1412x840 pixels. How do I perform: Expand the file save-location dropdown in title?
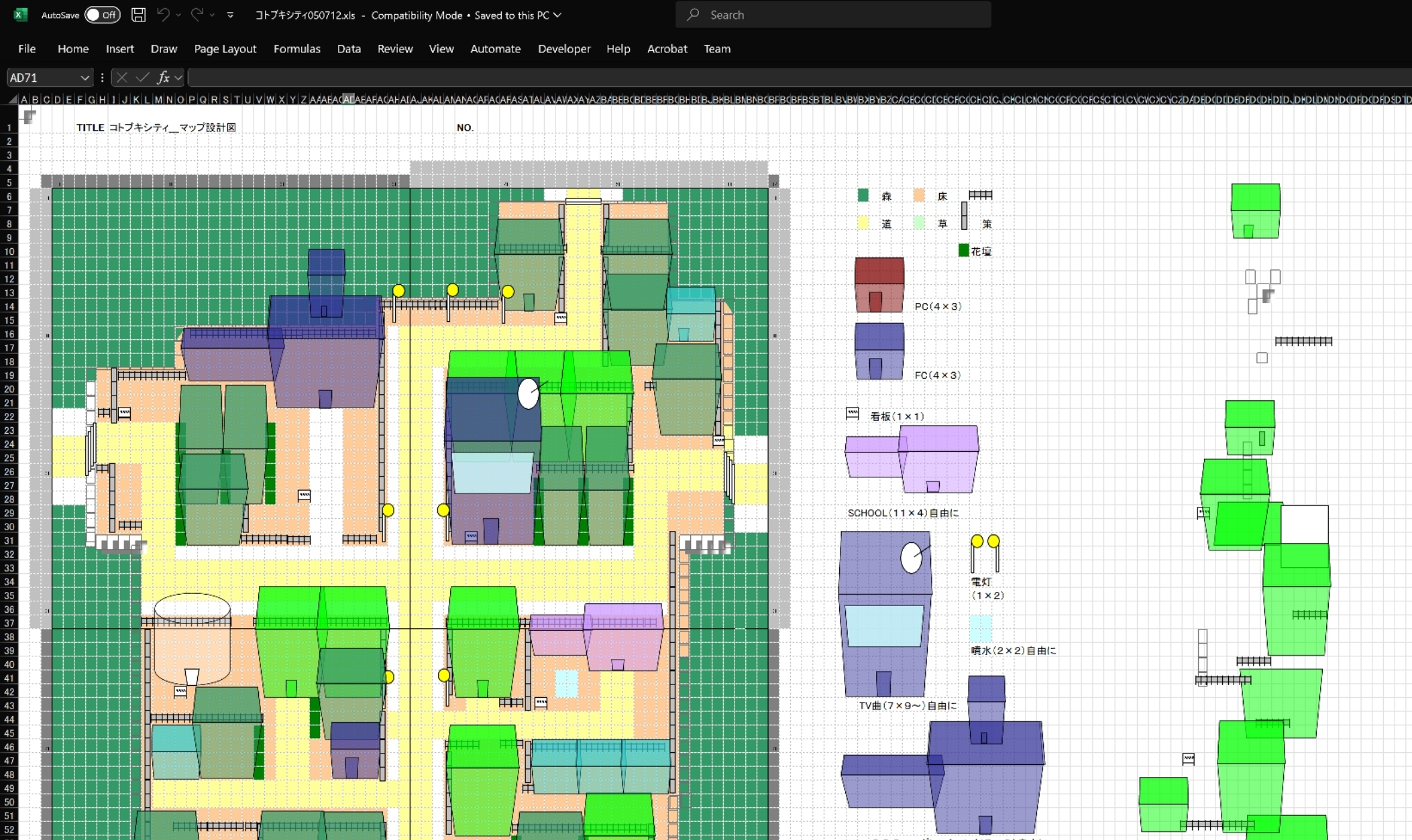[557, 15]
